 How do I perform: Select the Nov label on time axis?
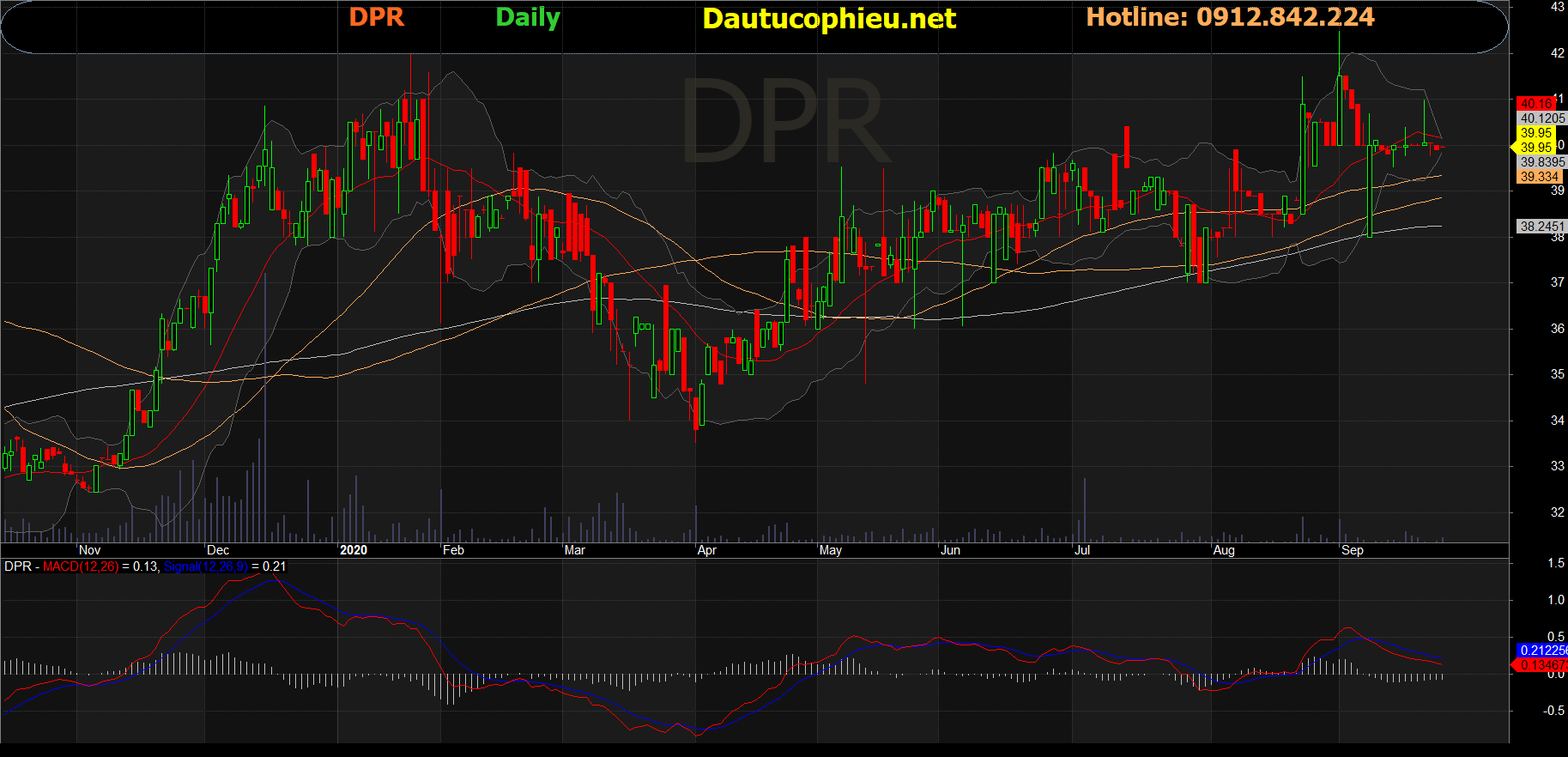pos(89,550)
